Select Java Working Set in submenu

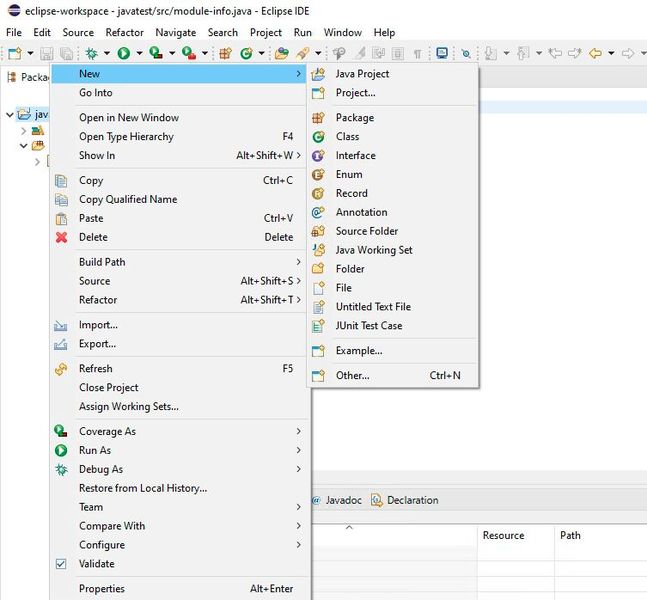tap(393, 250)
